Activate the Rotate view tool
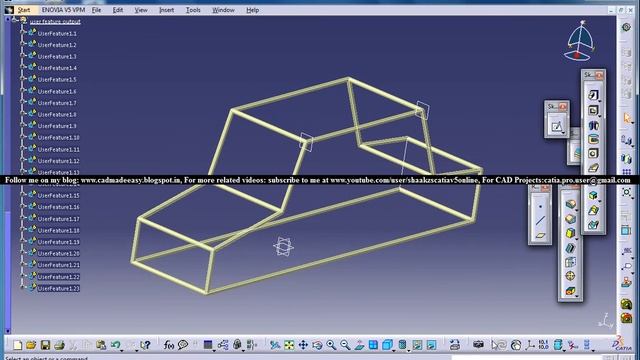The width and height of the screenshot is (640, 360). coord(317,345)
